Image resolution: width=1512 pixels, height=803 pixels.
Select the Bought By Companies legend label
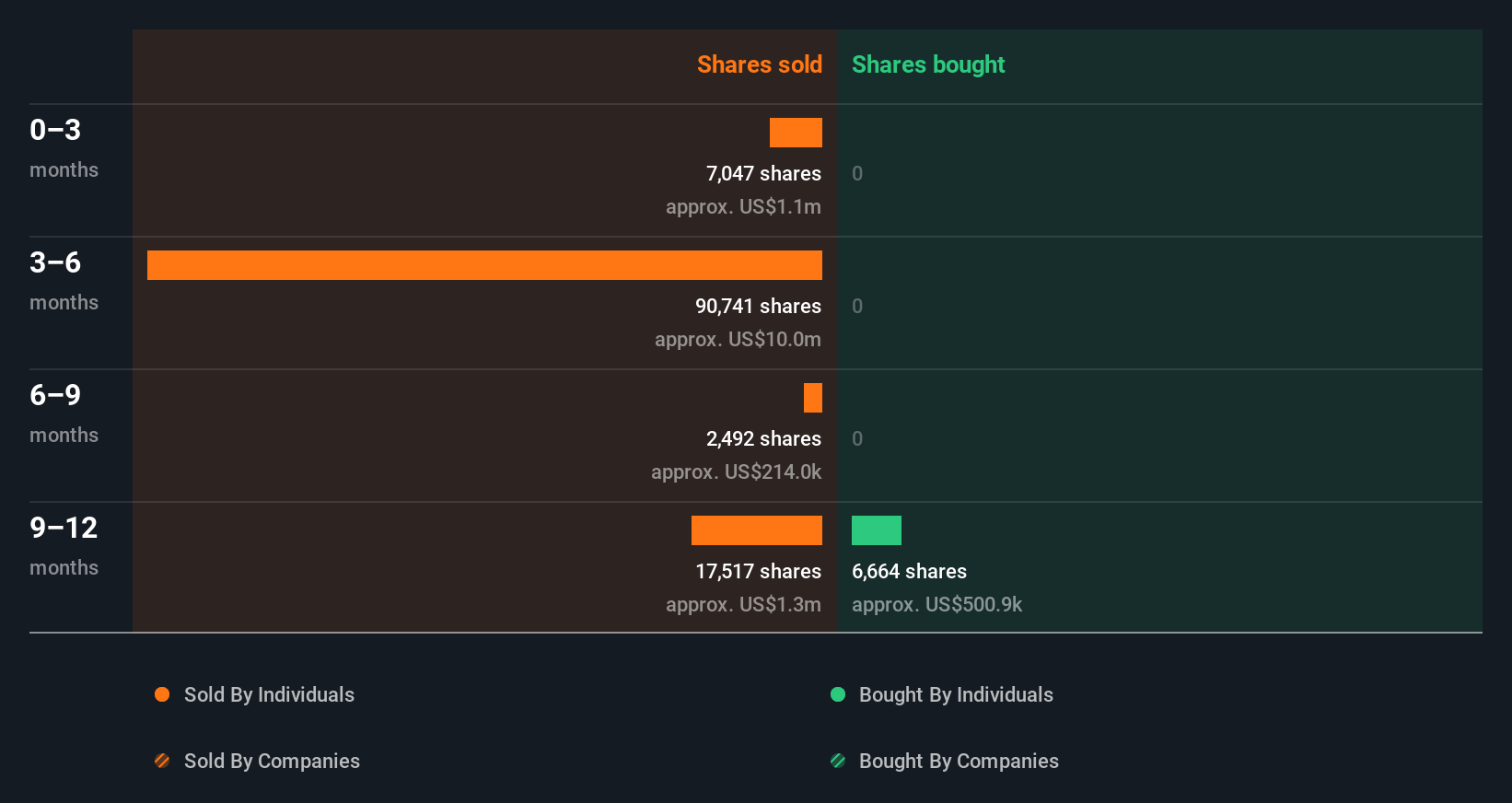coord(959,762)
